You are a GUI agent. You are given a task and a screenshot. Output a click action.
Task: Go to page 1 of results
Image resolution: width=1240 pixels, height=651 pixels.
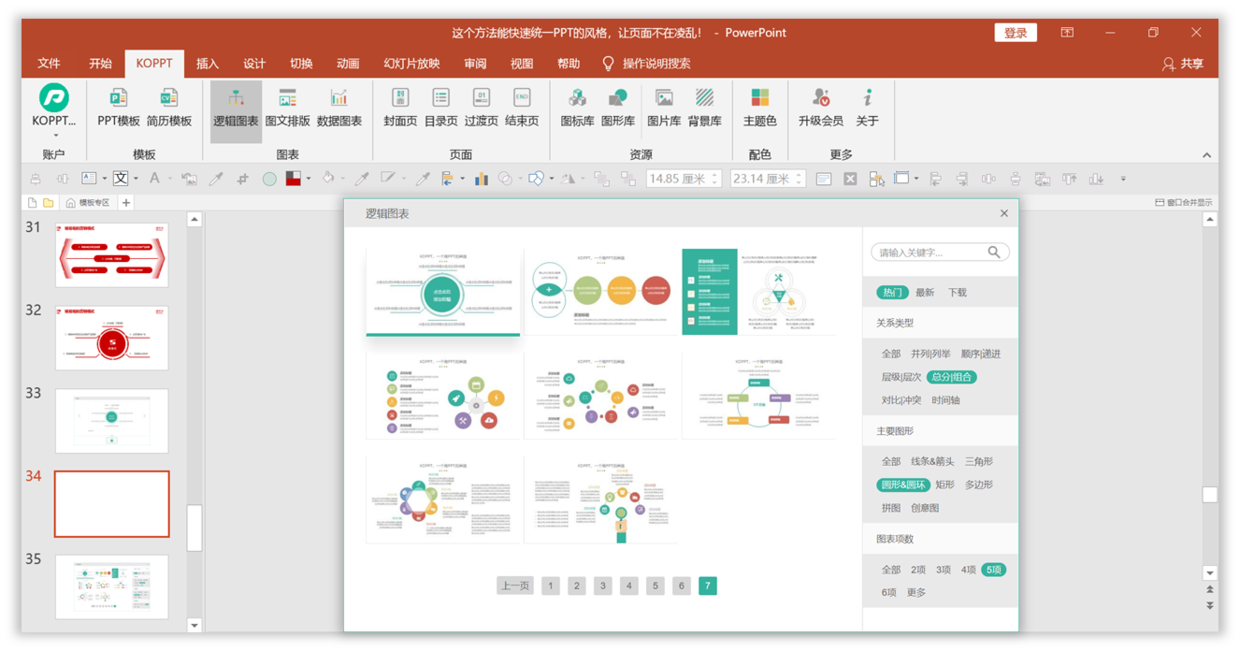(x=550, y=586)
